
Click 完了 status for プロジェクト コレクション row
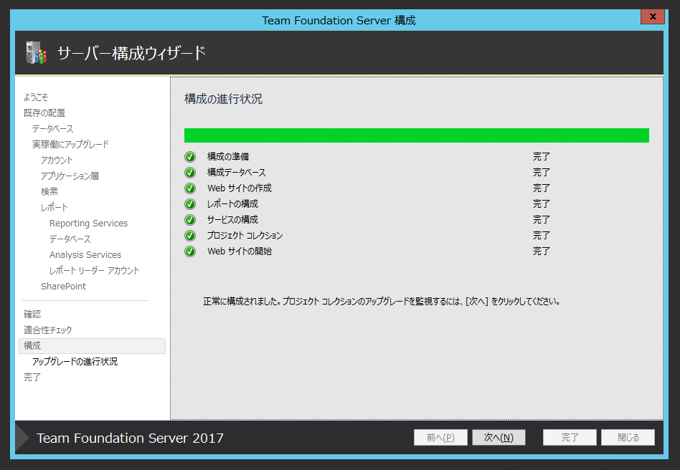(541, 235)
